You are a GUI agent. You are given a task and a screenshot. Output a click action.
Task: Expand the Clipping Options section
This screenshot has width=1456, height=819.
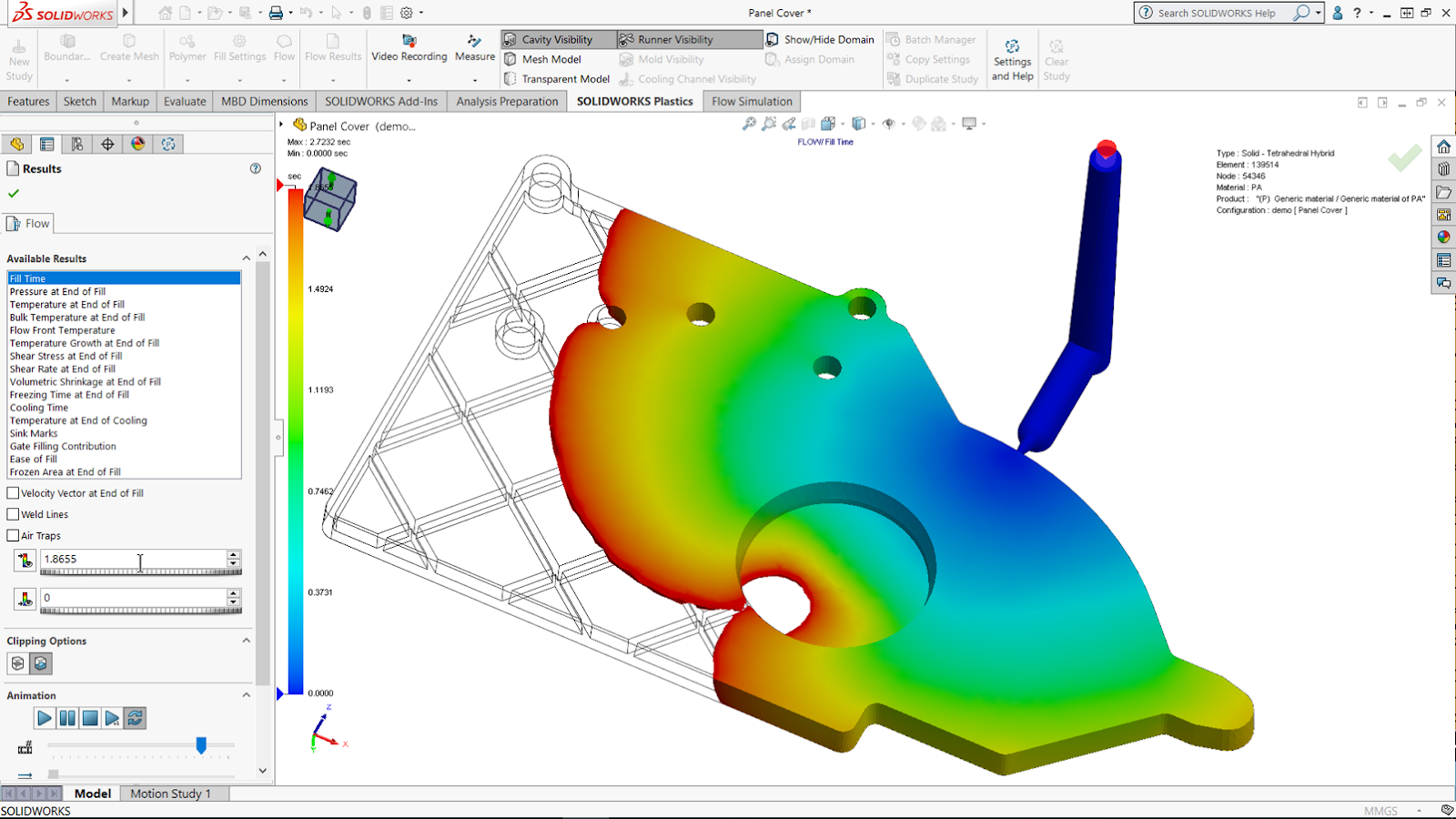click(x=246, y=640)
